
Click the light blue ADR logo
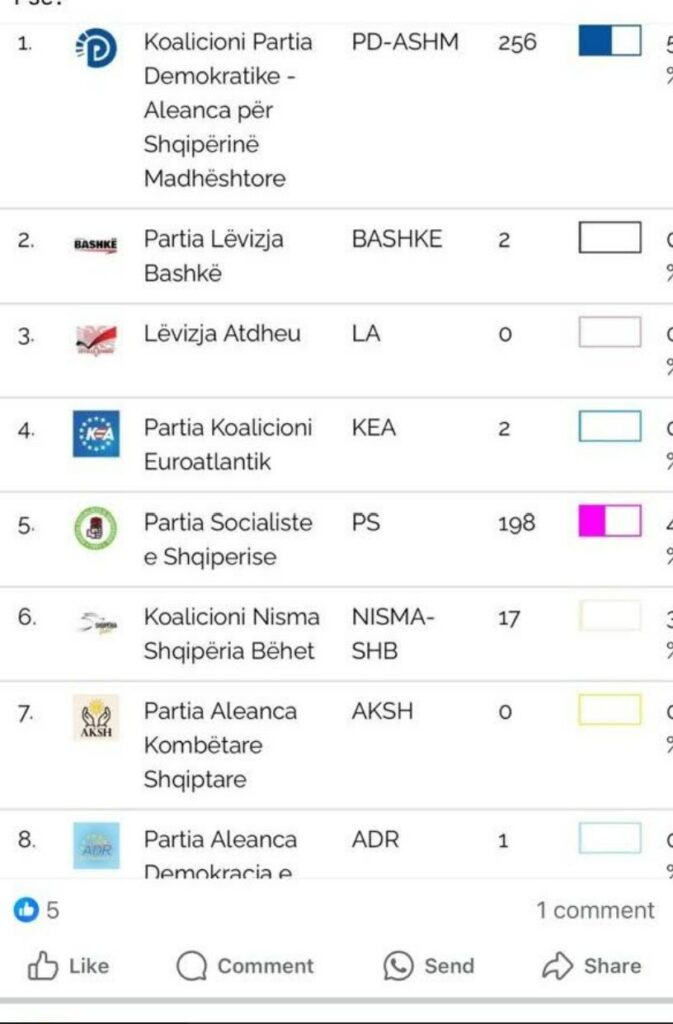tap(96, 846)
